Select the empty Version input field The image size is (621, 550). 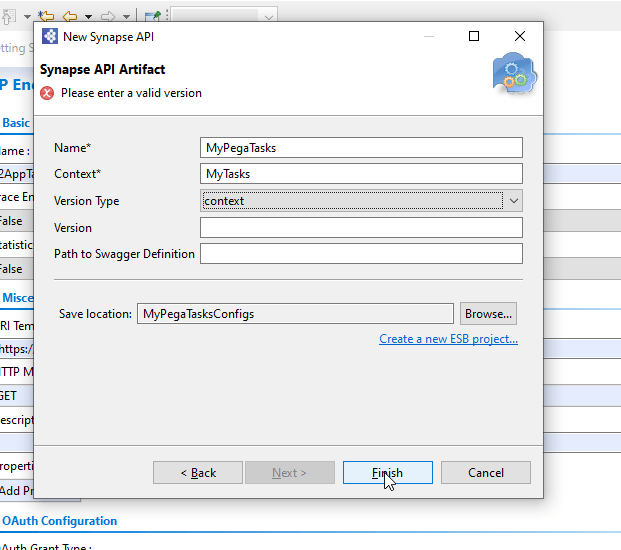(361, 228)
